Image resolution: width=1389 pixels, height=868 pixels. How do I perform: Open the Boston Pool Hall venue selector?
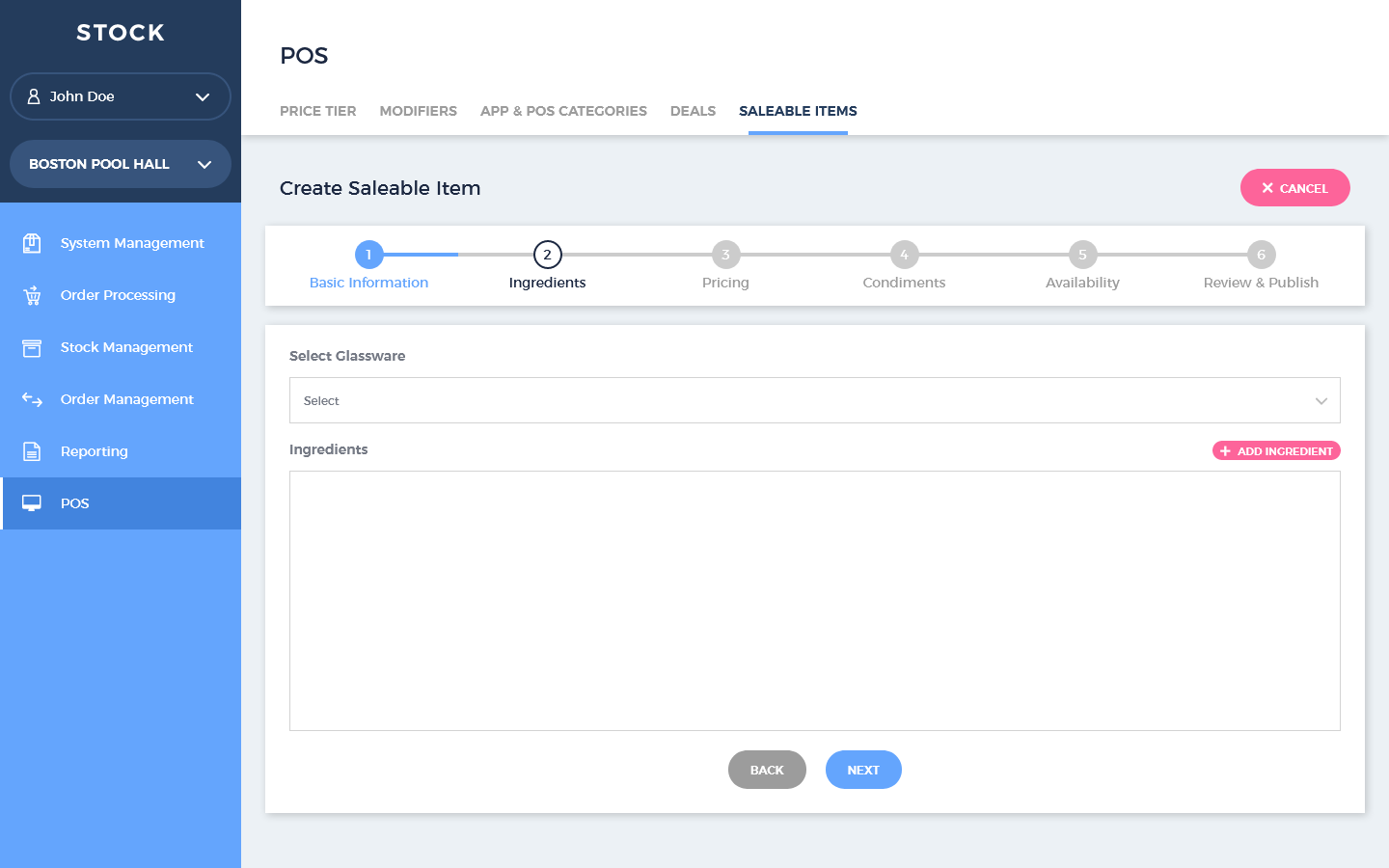click(x=121, y=164)
